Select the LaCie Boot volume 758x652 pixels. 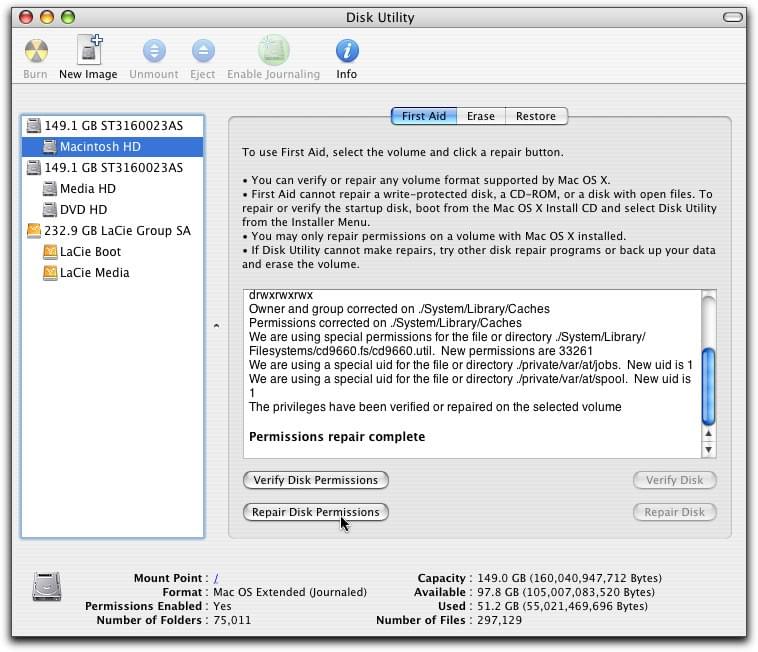point(113,251)
